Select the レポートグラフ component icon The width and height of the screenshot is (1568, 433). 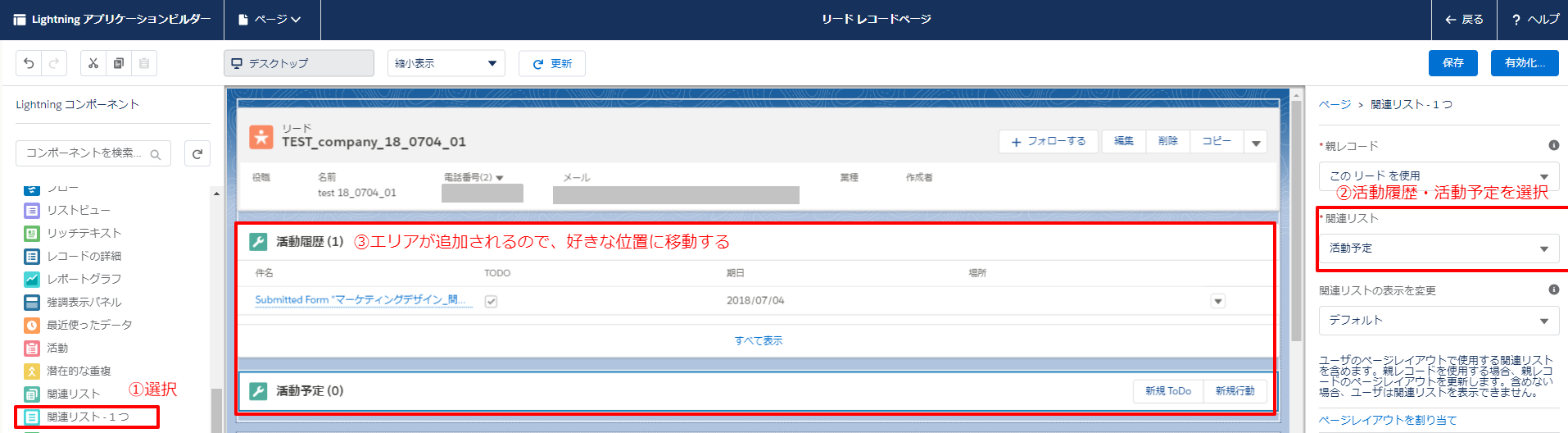32,279
